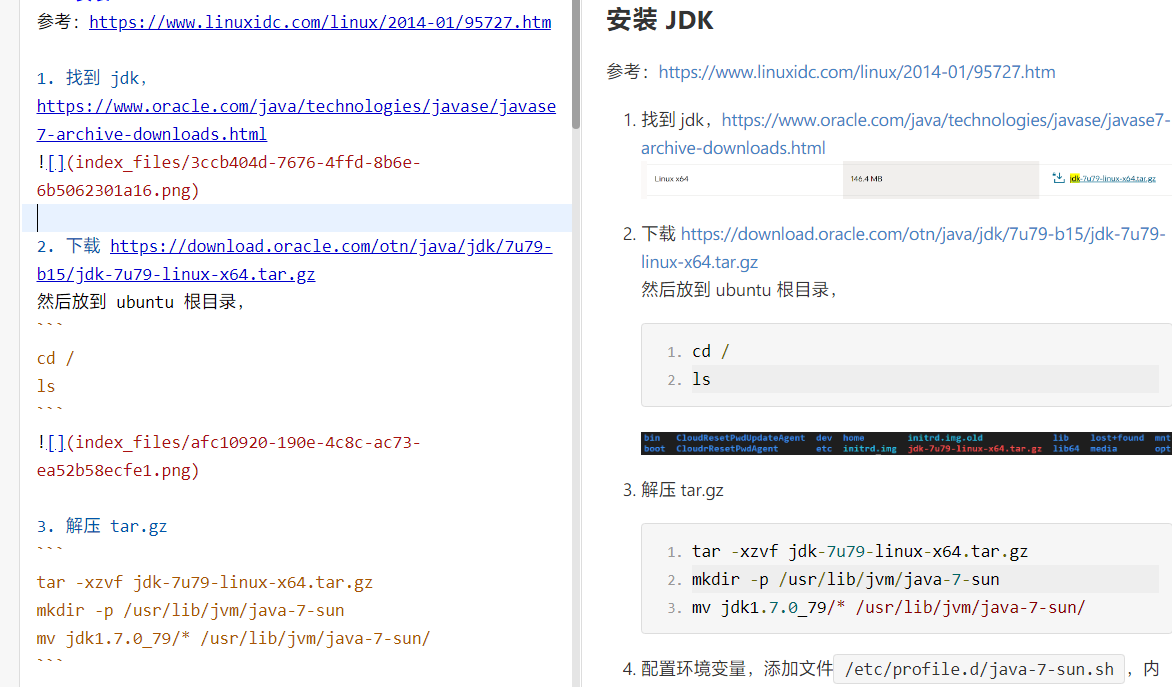Click '然后放到 ubuntu 根目录' text in preview

(x=739, y=290)
